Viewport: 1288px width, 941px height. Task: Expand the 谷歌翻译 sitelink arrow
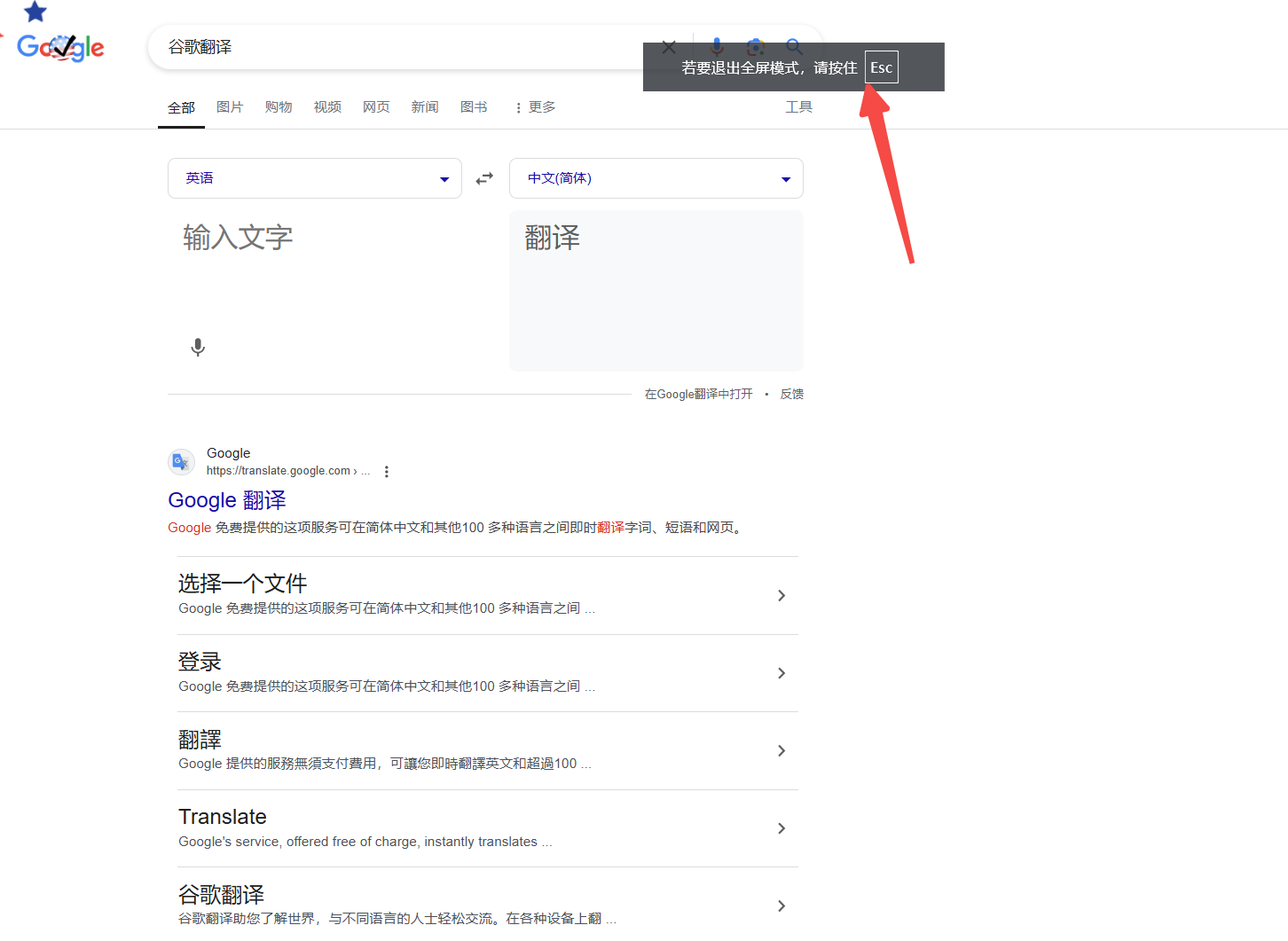pyautogui.click(x=781, y=906)
